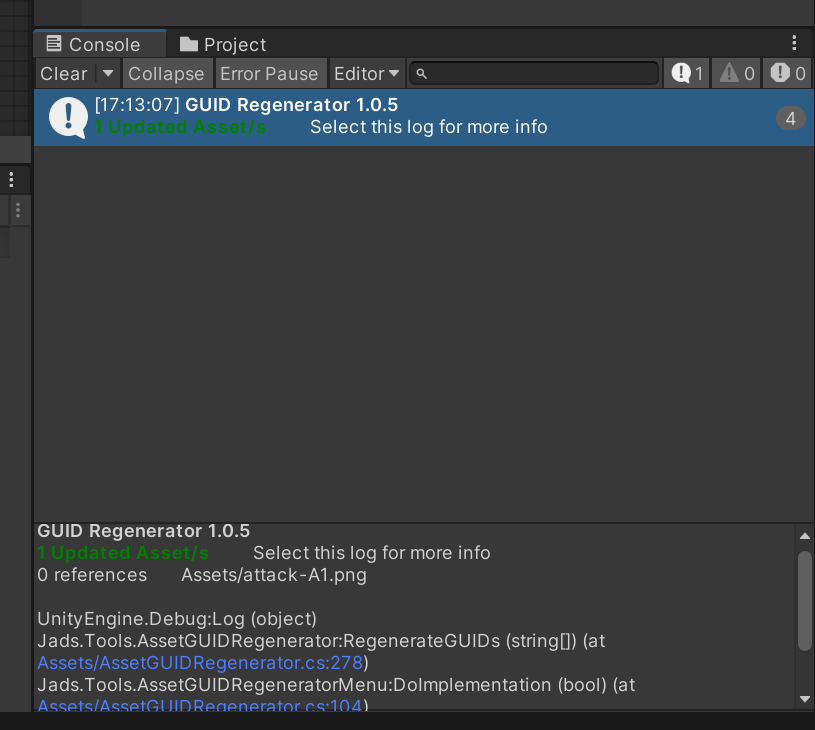
Task: Expand the Clear options dropdown arrow
Action: tap(108, 73)
